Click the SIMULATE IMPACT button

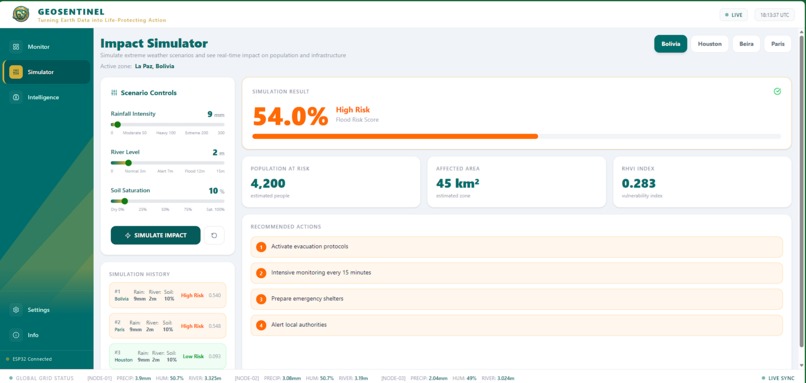click(x=156, y=235)
